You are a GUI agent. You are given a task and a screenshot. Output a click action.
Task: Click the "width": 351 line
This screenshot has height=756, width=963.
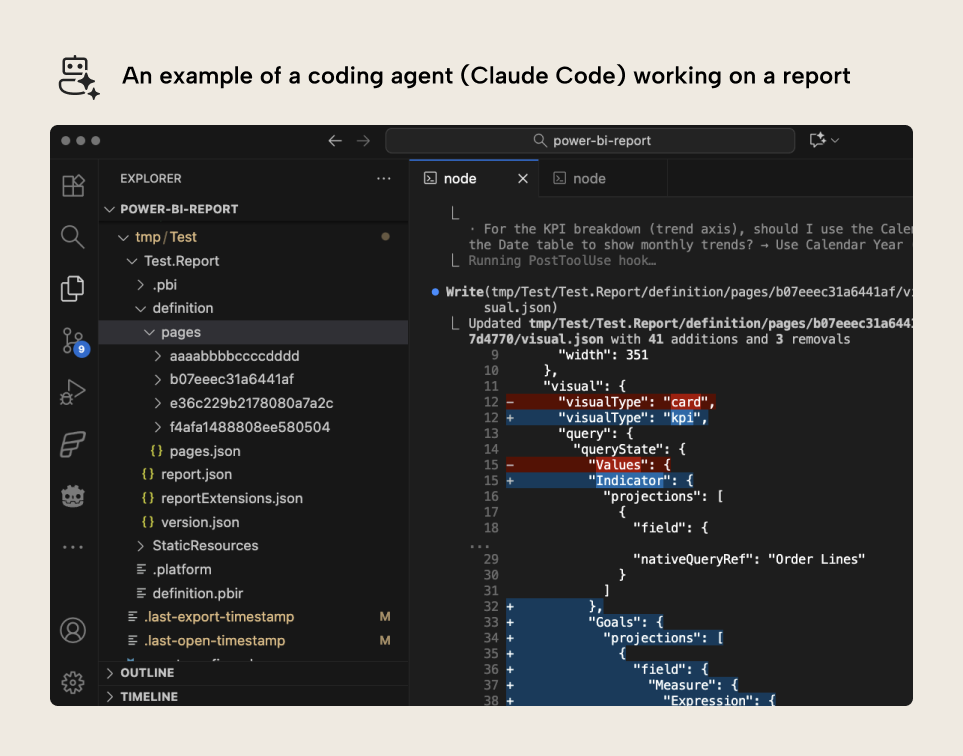point(603,355)
